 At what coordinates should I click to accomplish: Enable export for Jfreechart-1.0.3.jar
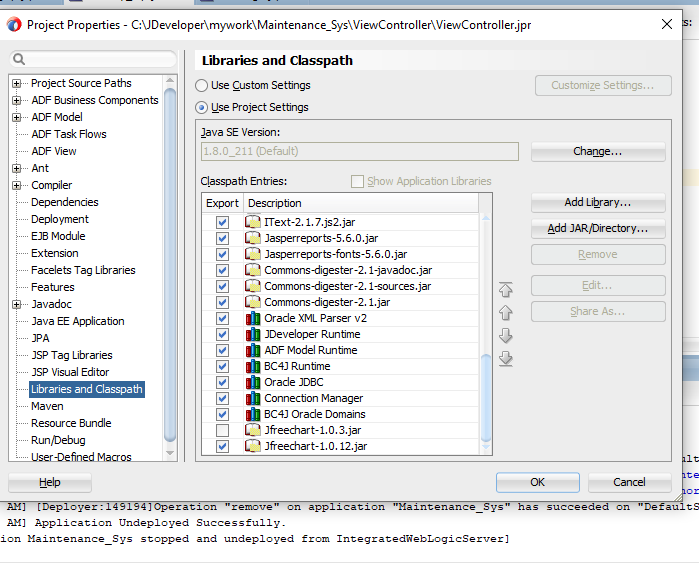coord(222,430)
